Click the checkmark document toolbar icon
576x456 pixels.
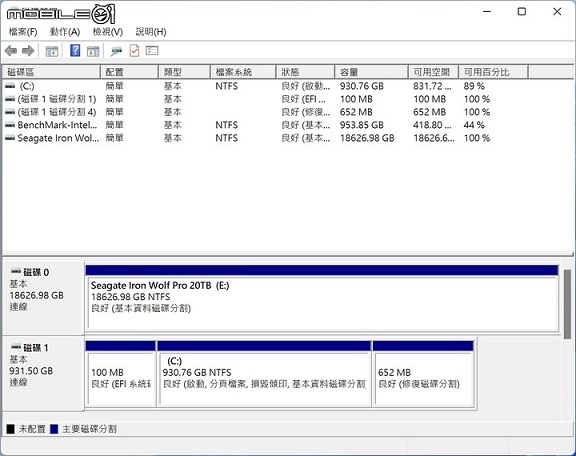coord(134,51)
